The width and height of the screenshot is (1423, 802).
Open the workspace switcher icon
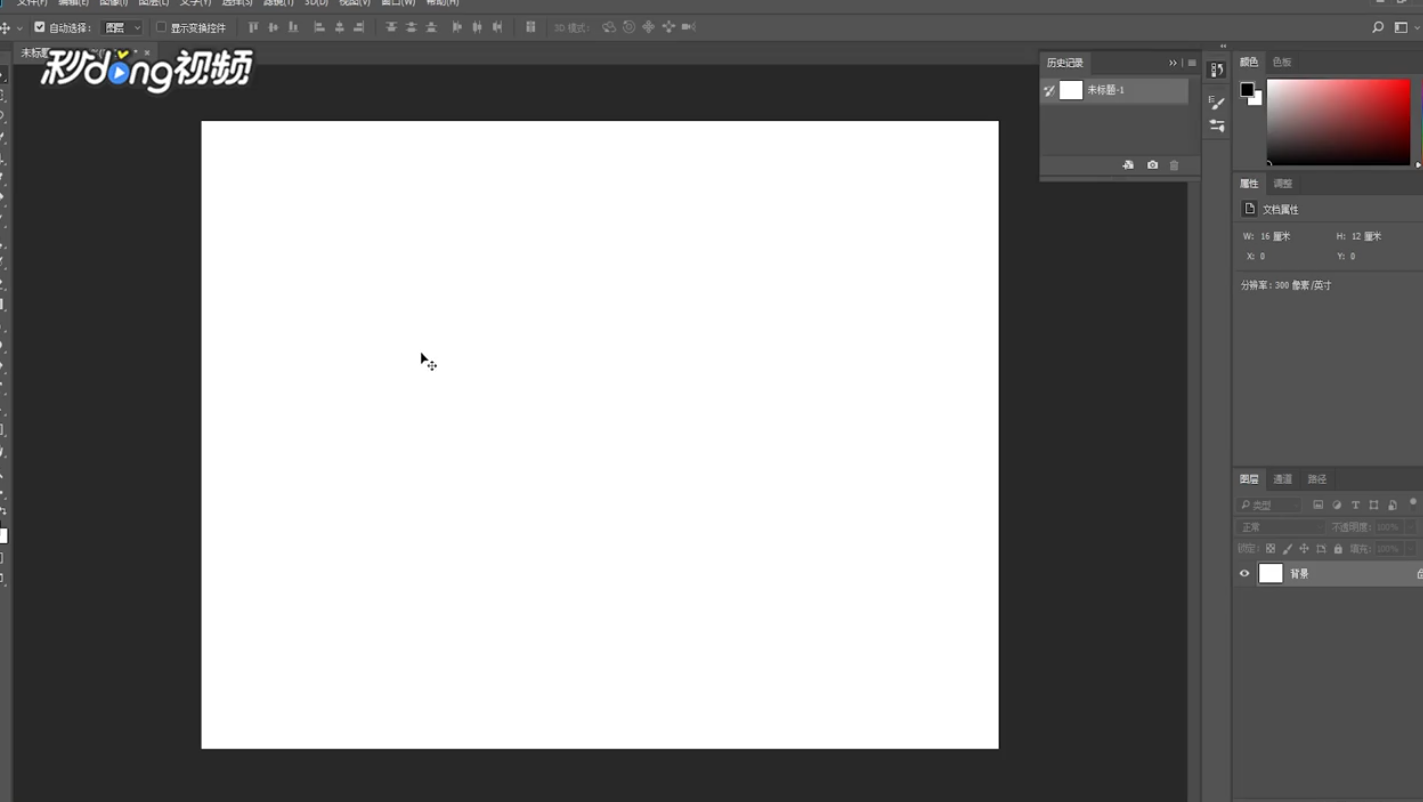(x=1401, y=27)
